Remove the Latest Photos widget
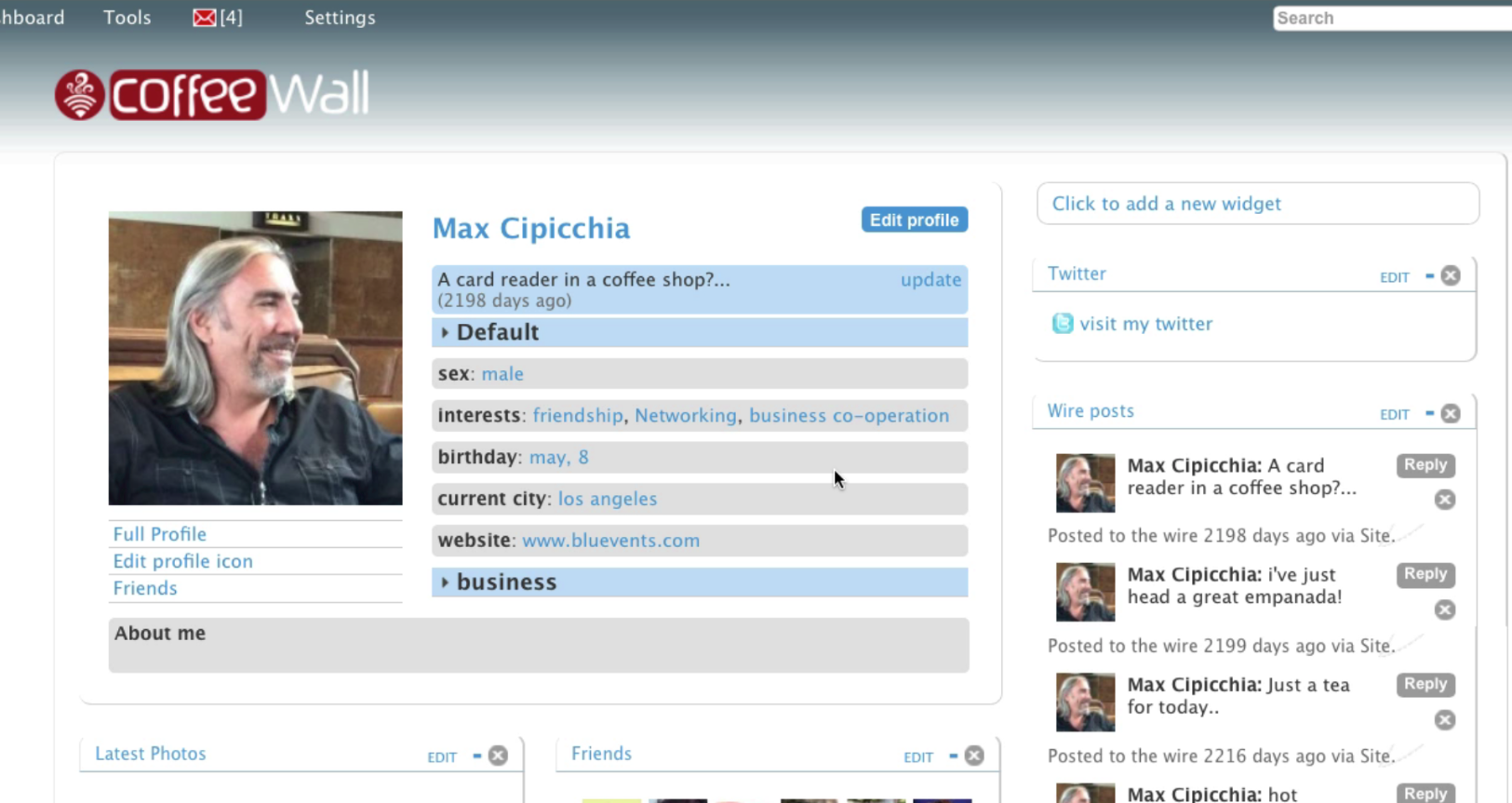Screen dimensions: 1512x803 tap(499, 756)
